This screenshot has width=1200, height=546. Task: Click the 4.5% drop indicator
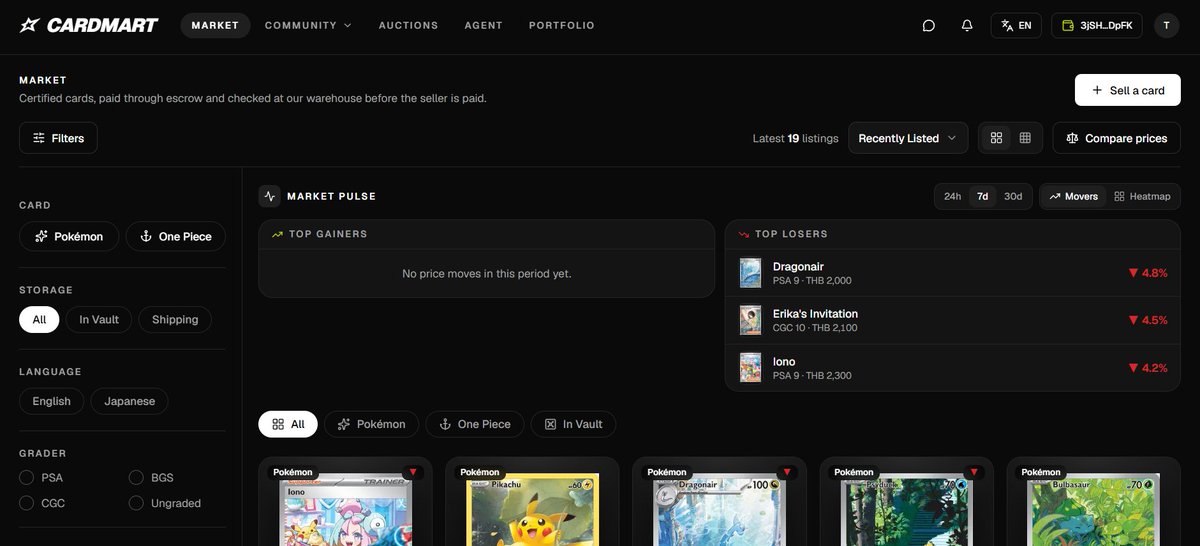point(1148,320)
